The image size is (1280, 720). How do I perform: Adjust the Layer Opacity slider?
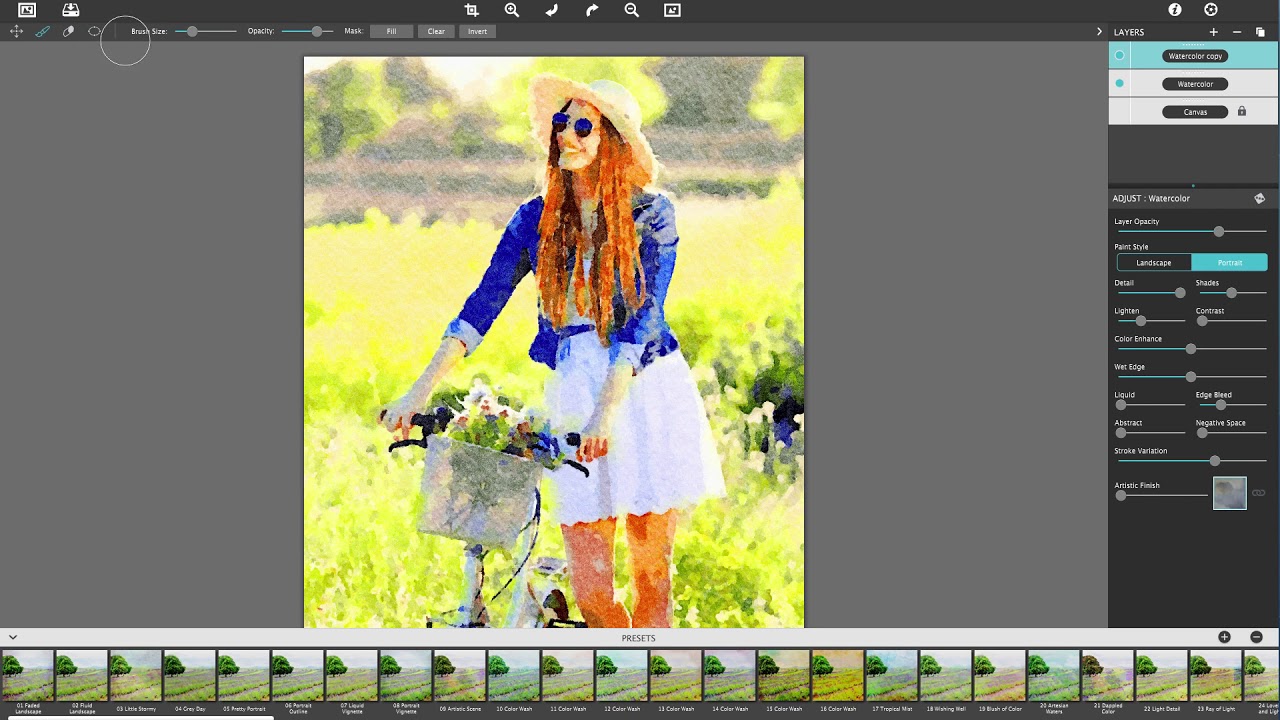[1218, 231]
